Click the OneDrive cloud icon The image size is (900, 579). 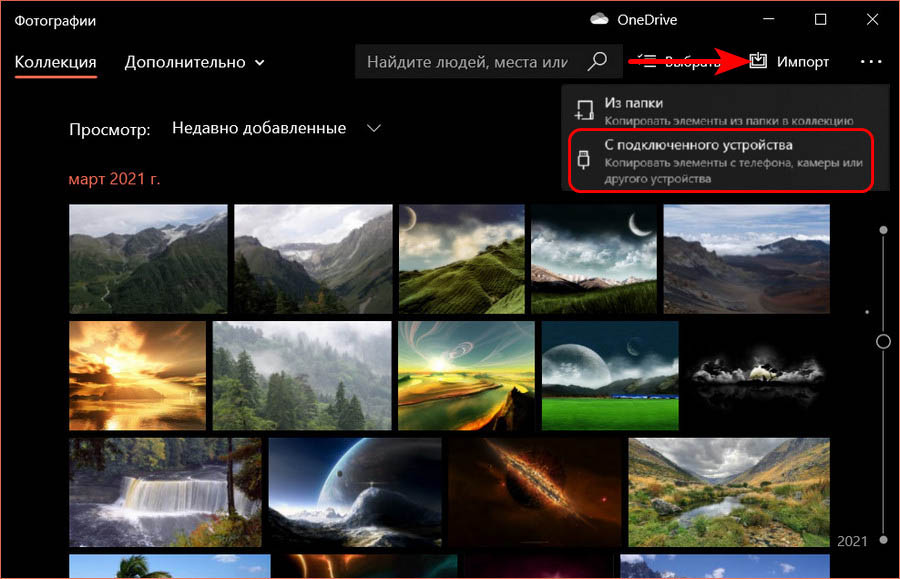(x=600, y=19)
